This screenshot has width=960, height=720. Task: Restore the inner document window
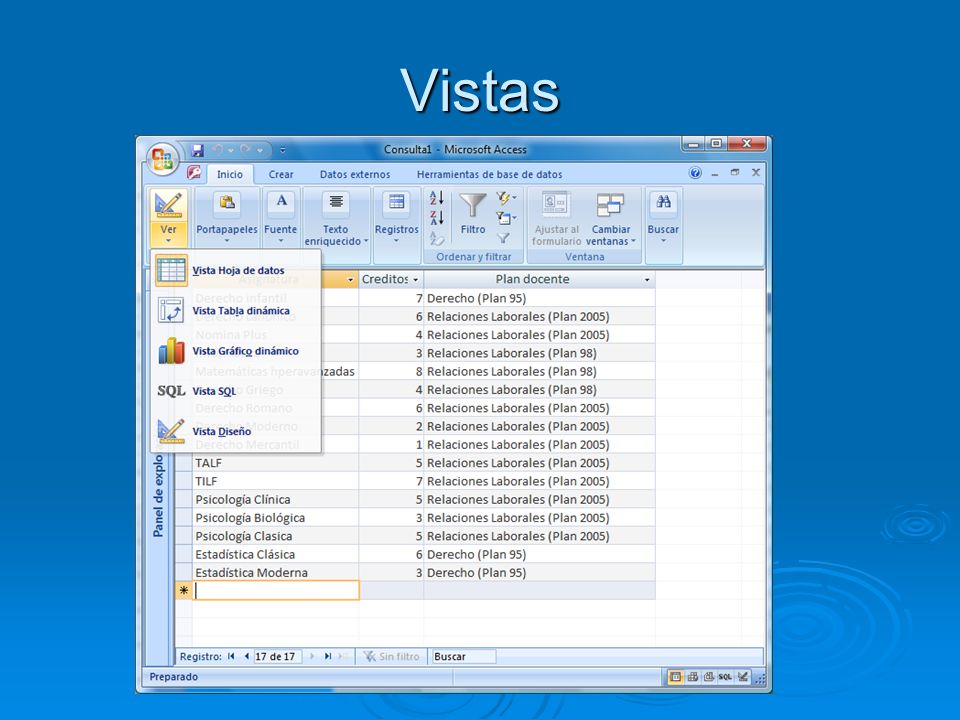pyautogui.click(x=735, y=173)
